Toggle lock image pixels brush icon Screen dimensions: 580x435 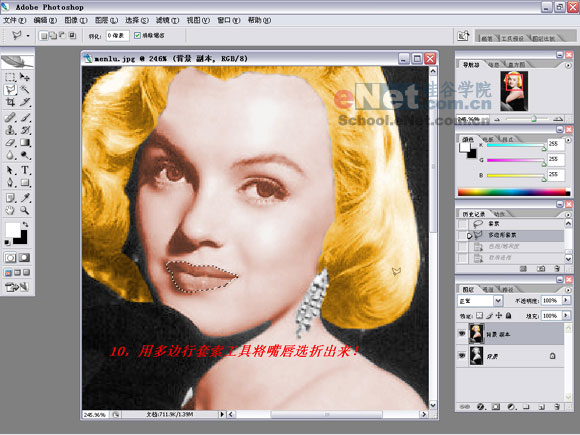click(x=489, y=316)
